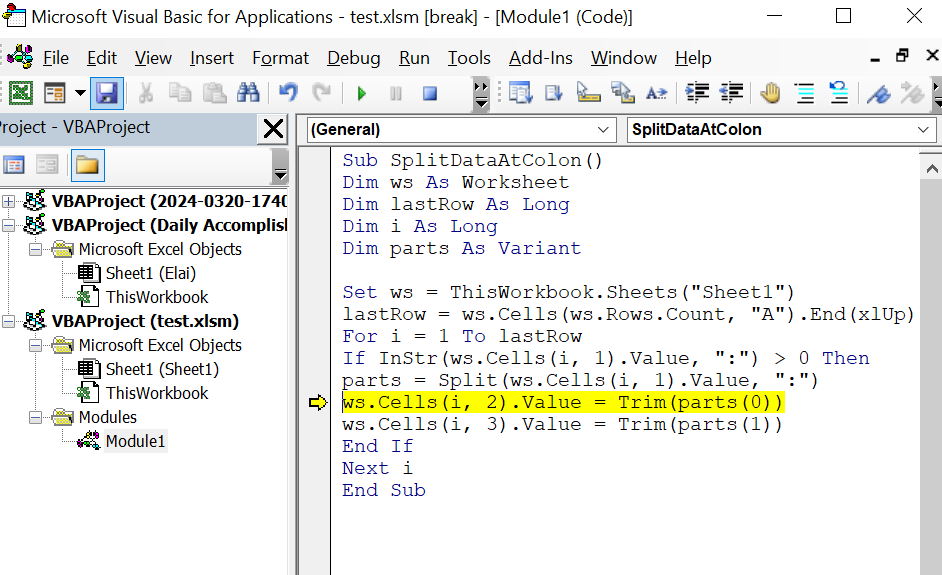Collapse the VBAProject (test.xlsm) node

point(8,321)
